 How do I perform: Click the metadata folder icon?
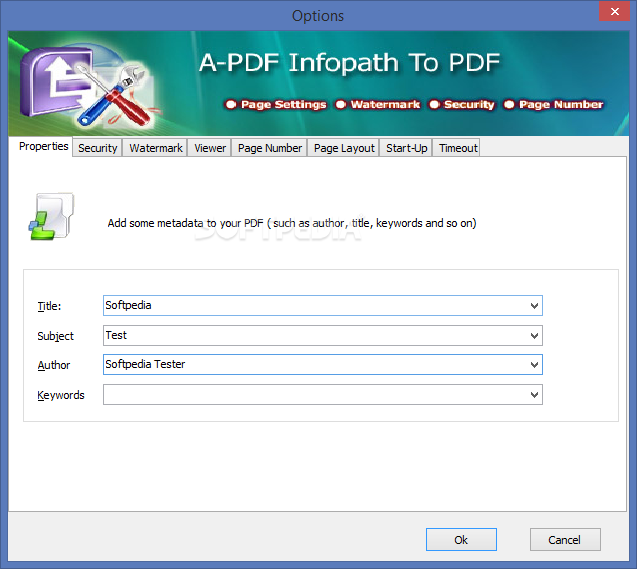52,216
